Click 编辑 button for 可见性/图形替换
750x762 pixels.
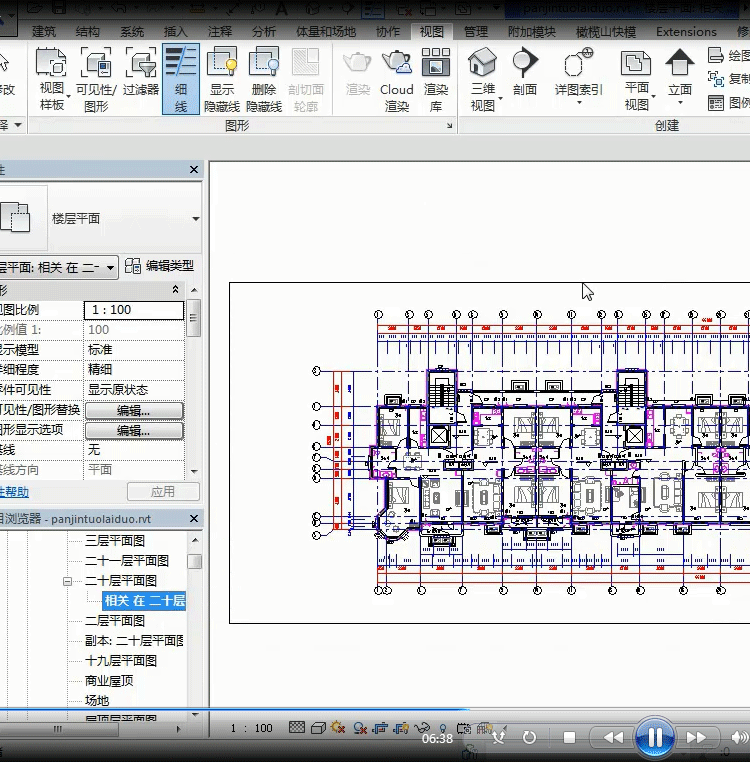pos(134,411)
